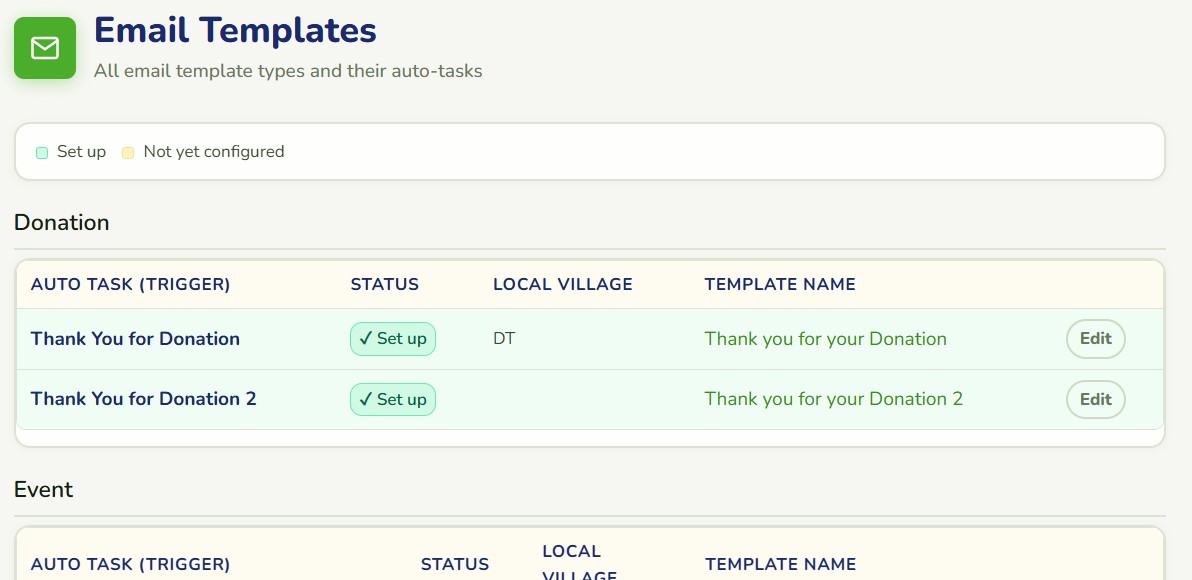
Task: Click the Set up badge for Thank You for Donation 2
Action: [392, 400]
